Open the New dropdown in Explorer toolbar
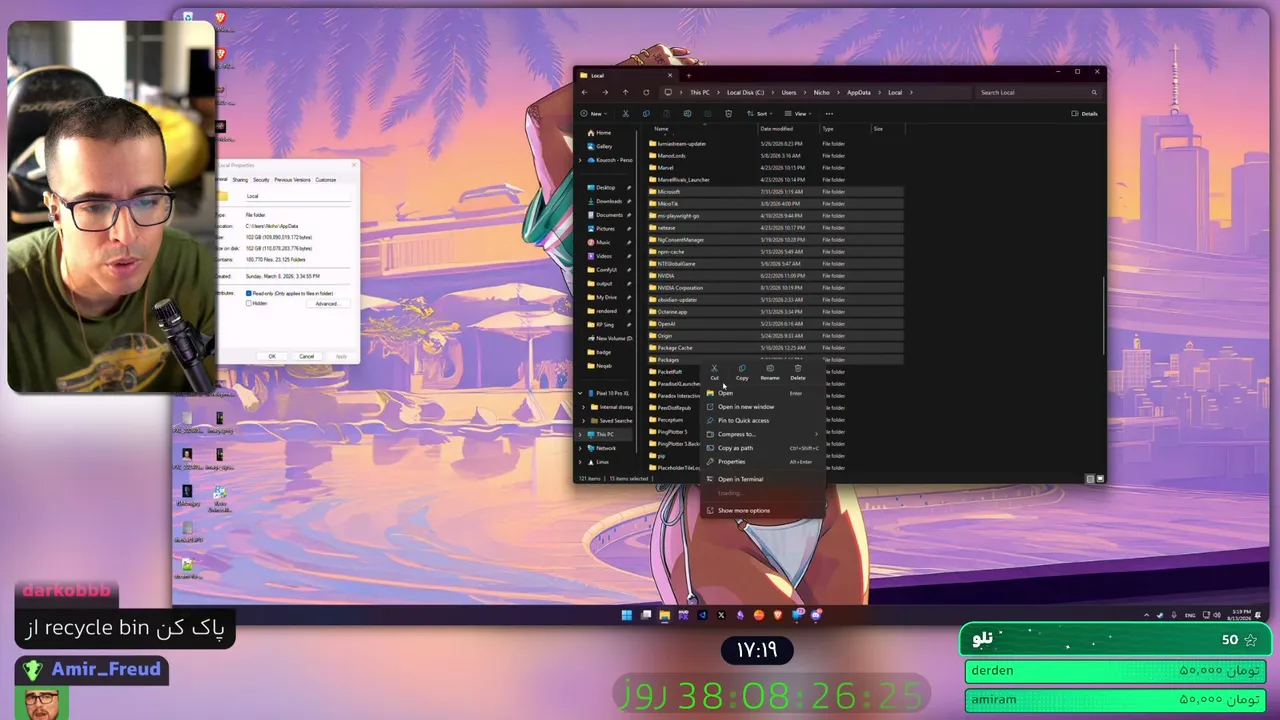1280x720 pixels. click(594, 113)
